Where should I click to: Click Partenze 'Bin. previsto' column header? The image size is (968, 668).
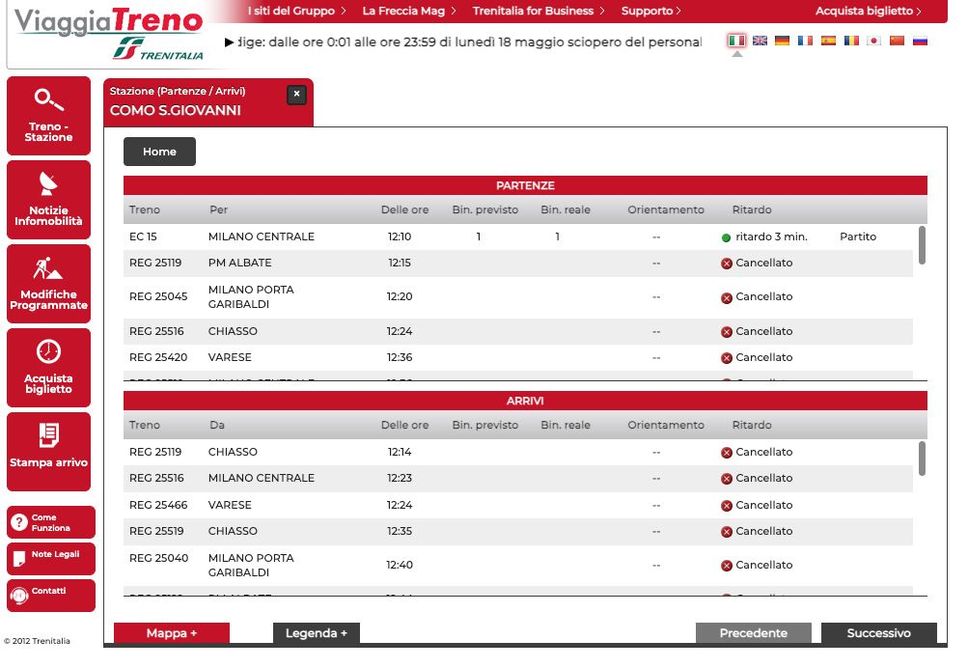(485, 210)
